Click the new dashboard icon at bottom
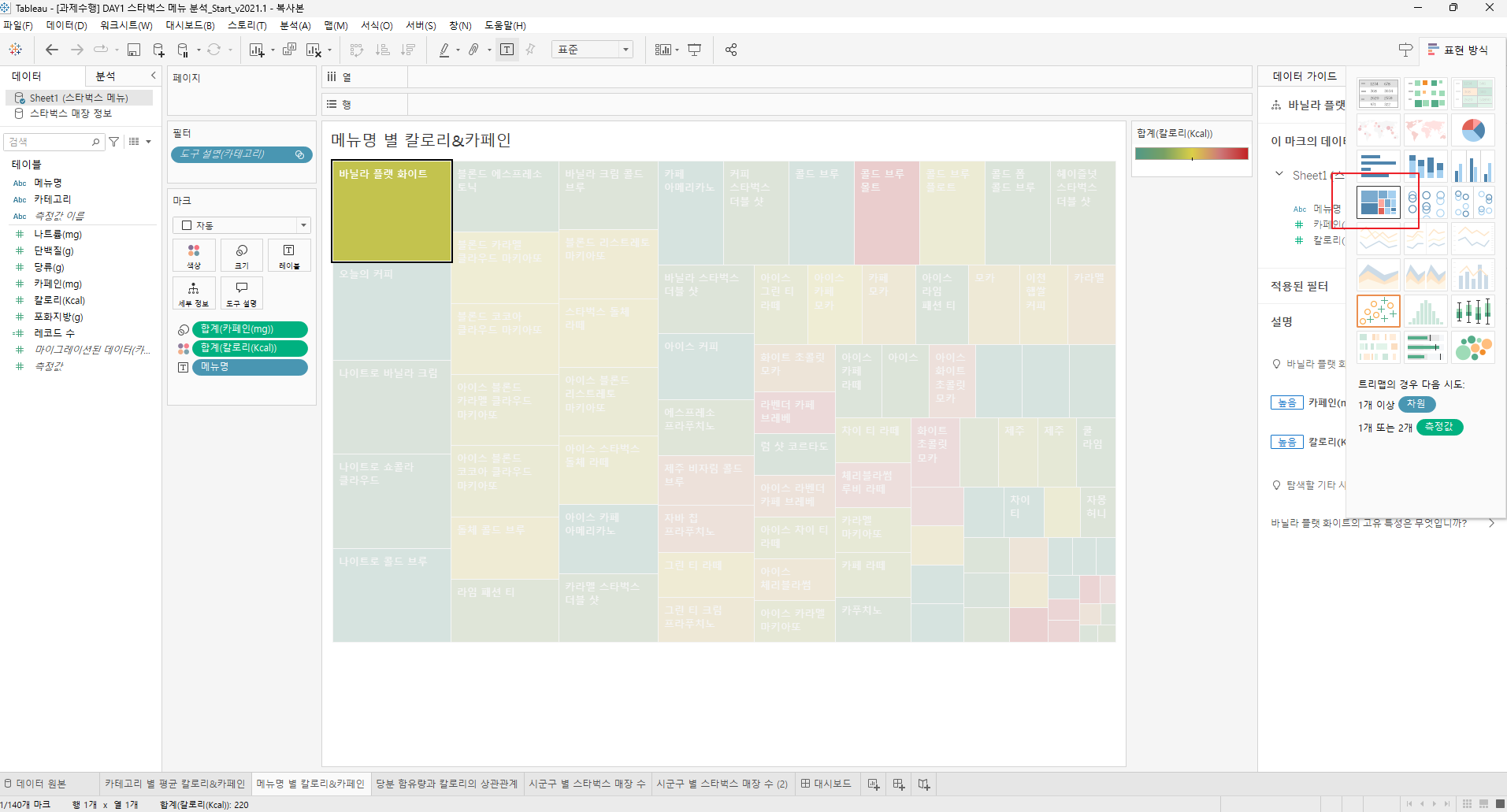Image resolution: width=1507 pixels, height=812 pixels. click(x=899, y=784)
